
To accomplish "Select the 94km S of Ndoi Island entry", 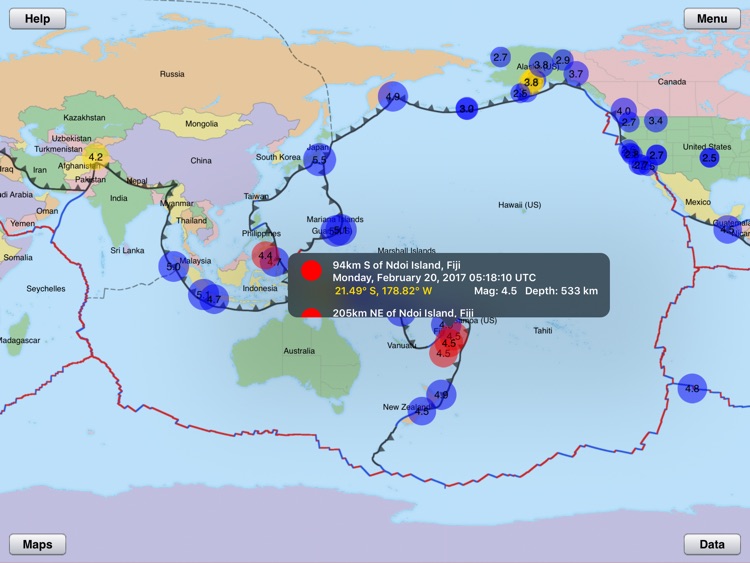I will pyautogui.click(x=449, y=278).
